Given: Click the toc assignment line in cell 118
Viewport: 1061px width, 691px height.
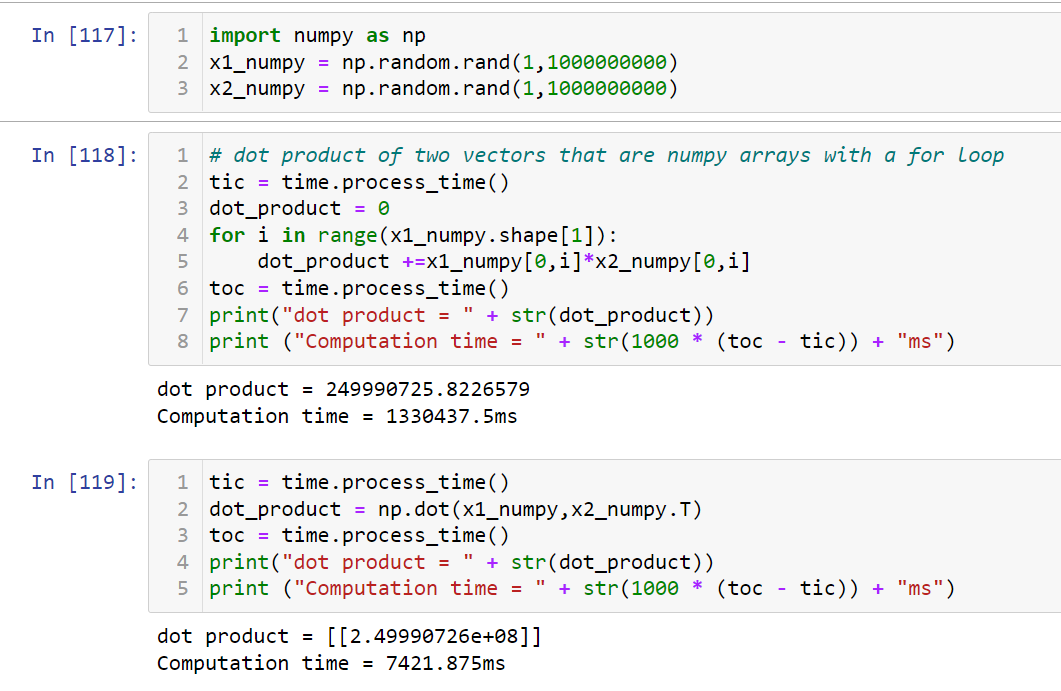Looking at the screenshot, I should pos(359,288).
